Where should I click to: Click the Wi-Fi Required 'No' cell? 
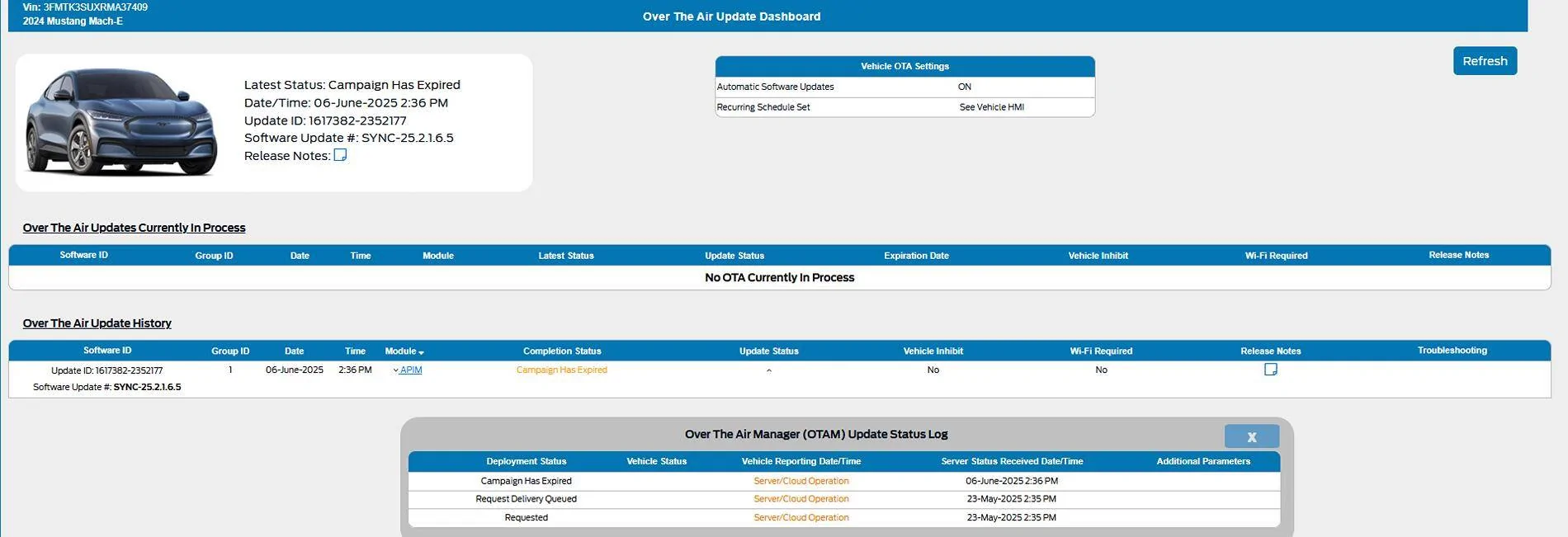1101,370
